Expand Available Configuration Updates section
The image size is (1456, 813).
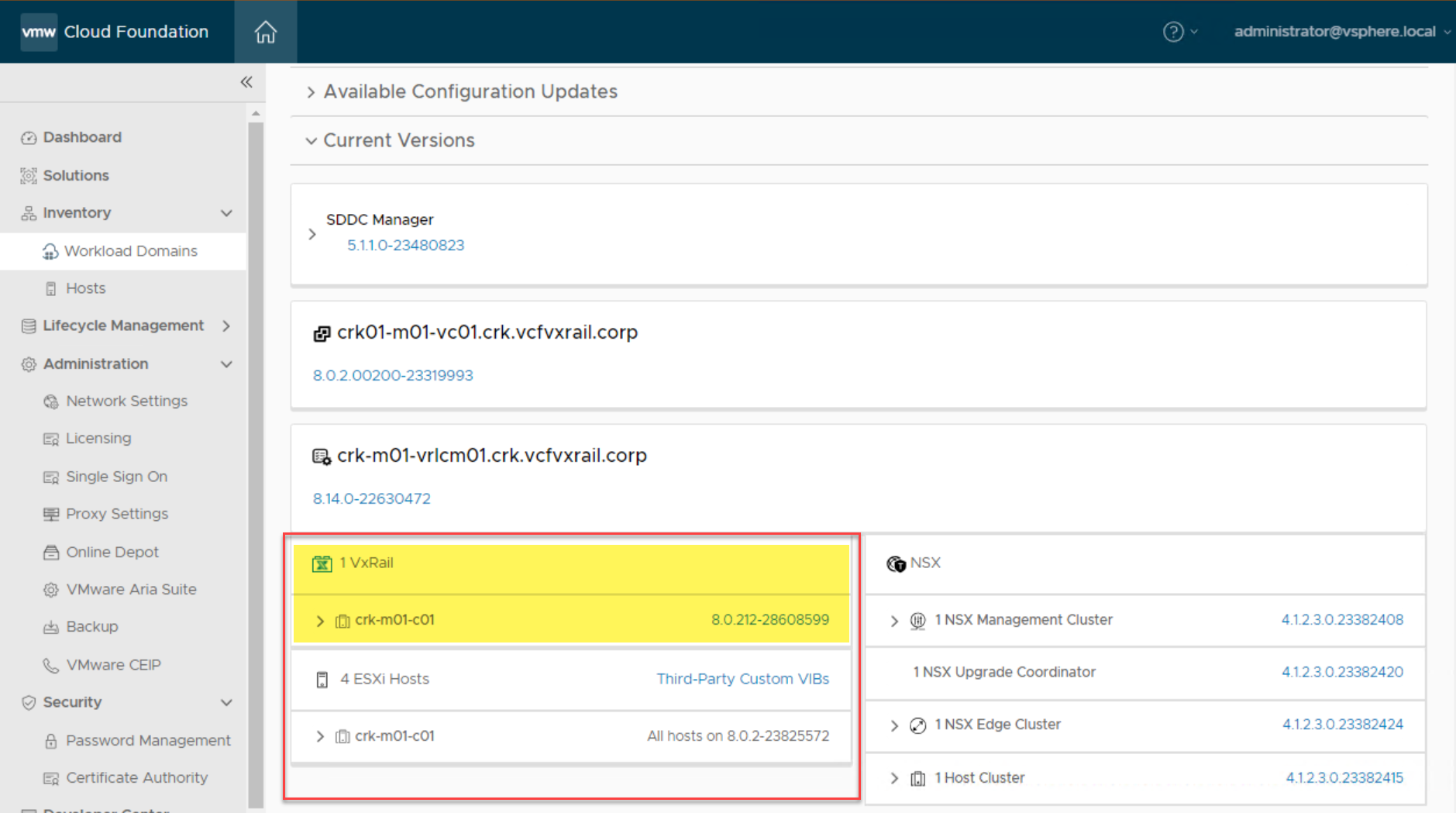[x=311, y=92]
